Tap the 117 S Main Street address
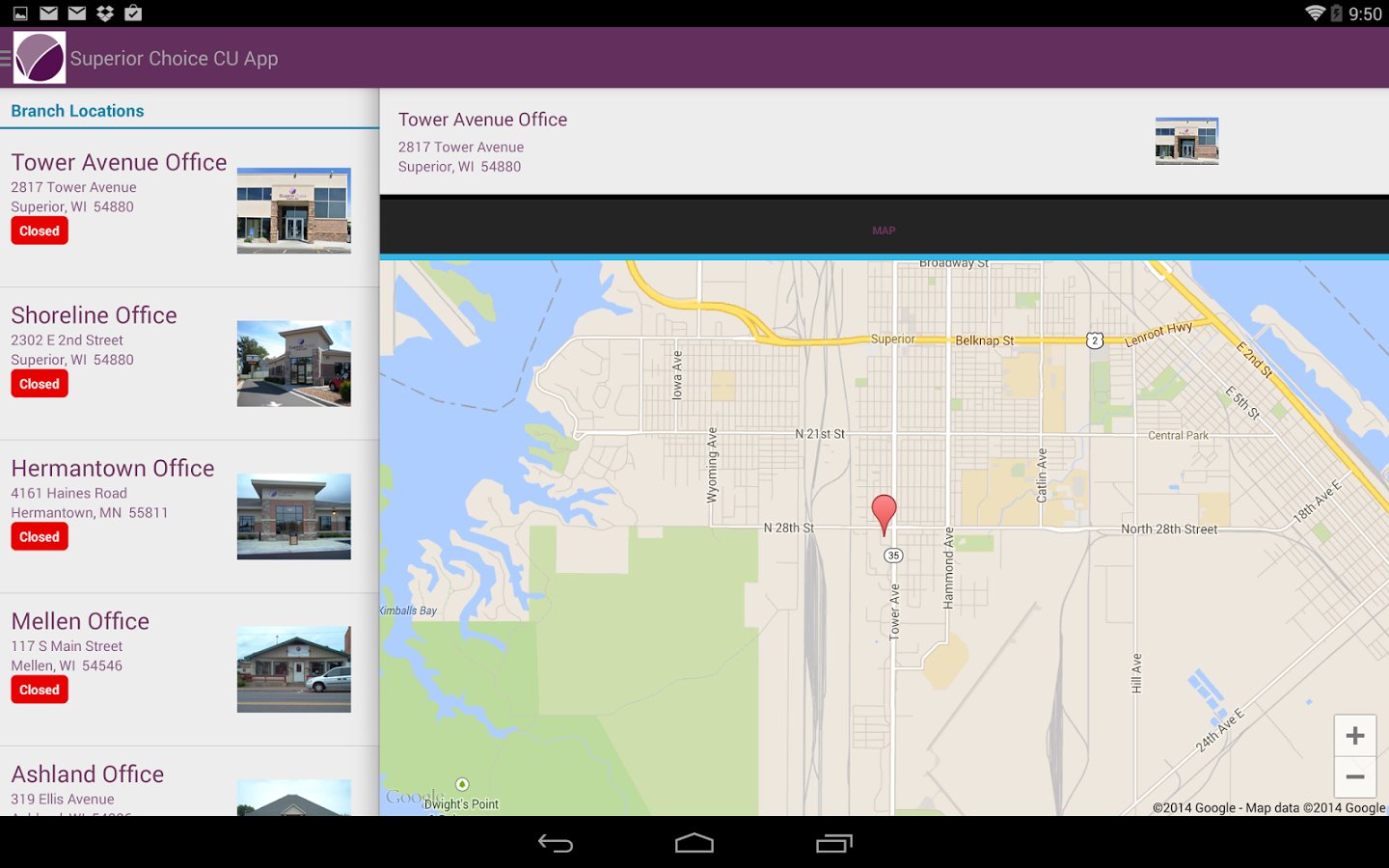1389x868 pixels. click(x=67, y=646)
